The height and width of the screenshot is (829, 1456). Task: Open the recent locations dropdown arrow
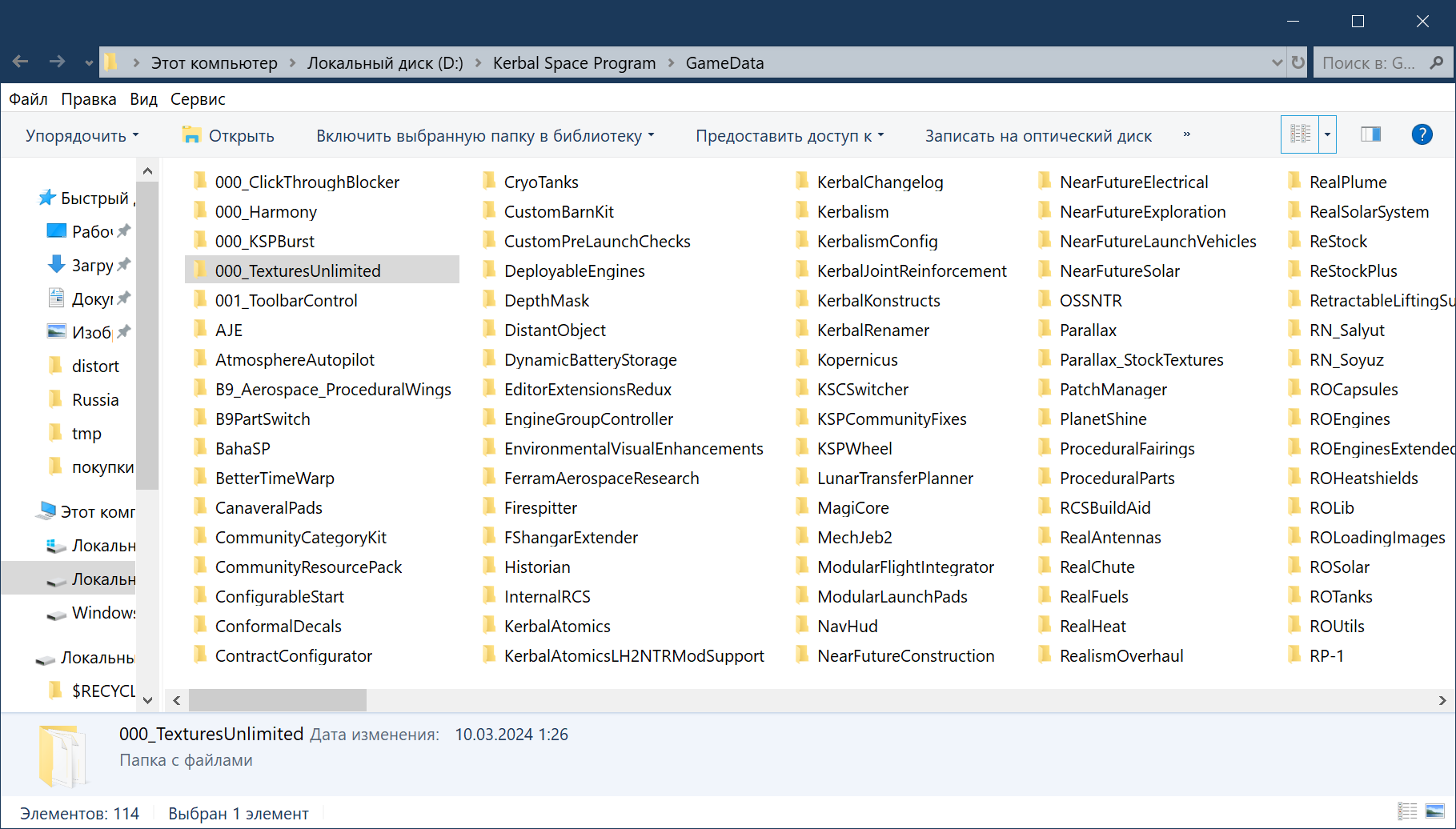click(88, 62)
